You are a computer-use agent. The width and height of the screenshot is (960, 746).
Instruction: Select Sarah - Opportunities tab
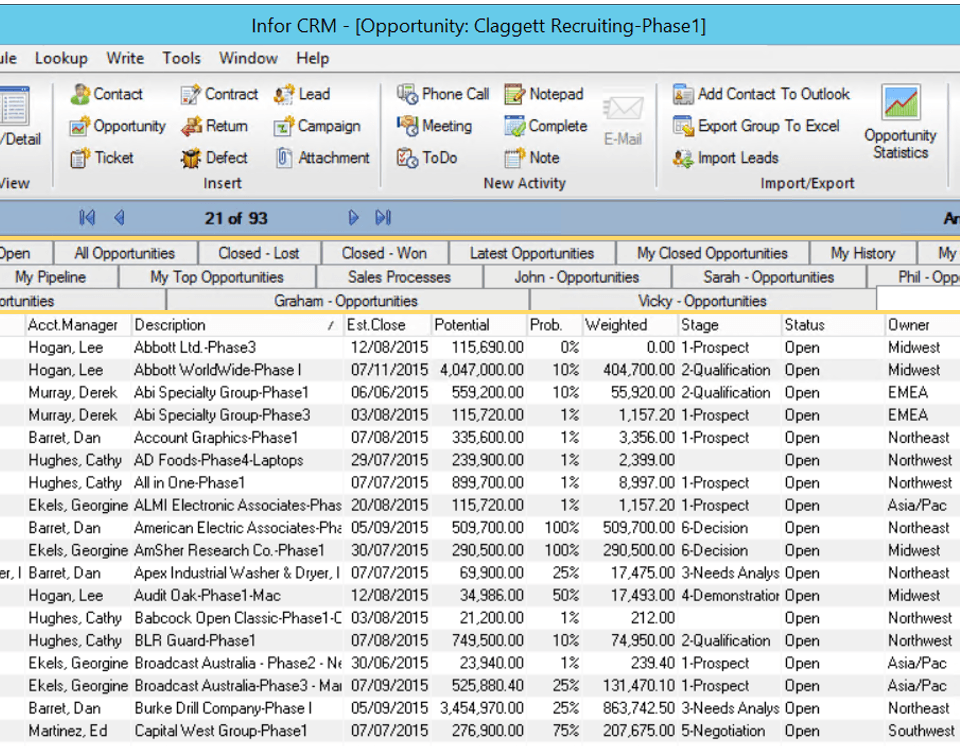(x=769, y=277)
